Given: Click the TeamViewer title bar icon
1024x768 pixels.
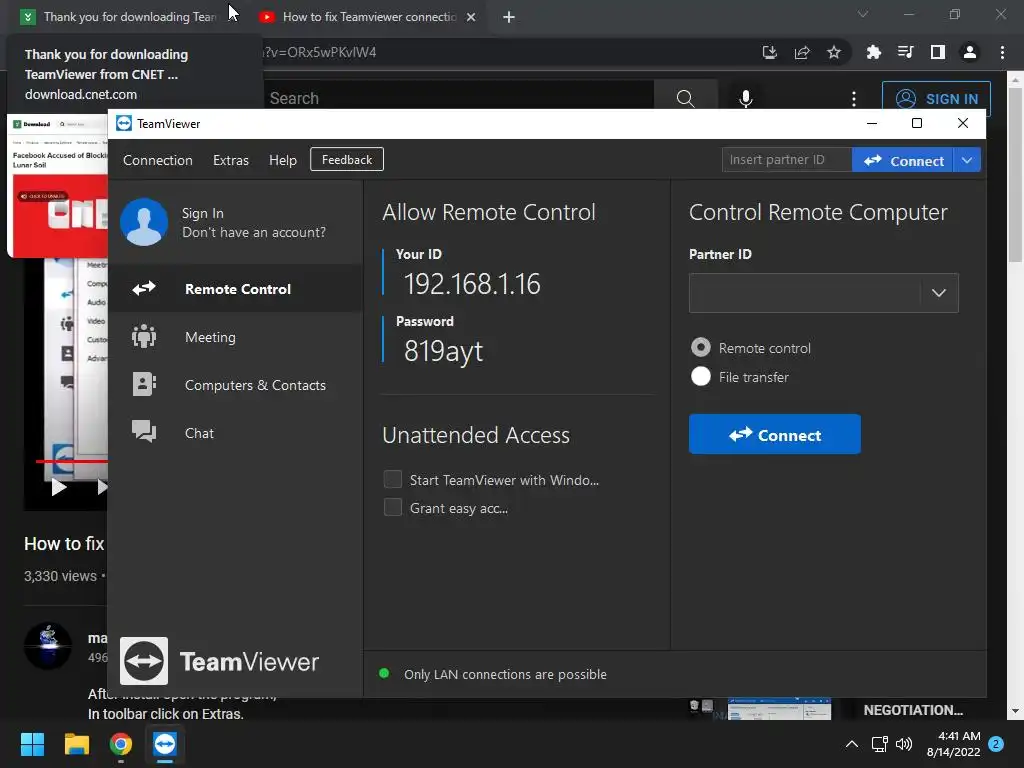Looking at the screenshot, I should (123, 123).
